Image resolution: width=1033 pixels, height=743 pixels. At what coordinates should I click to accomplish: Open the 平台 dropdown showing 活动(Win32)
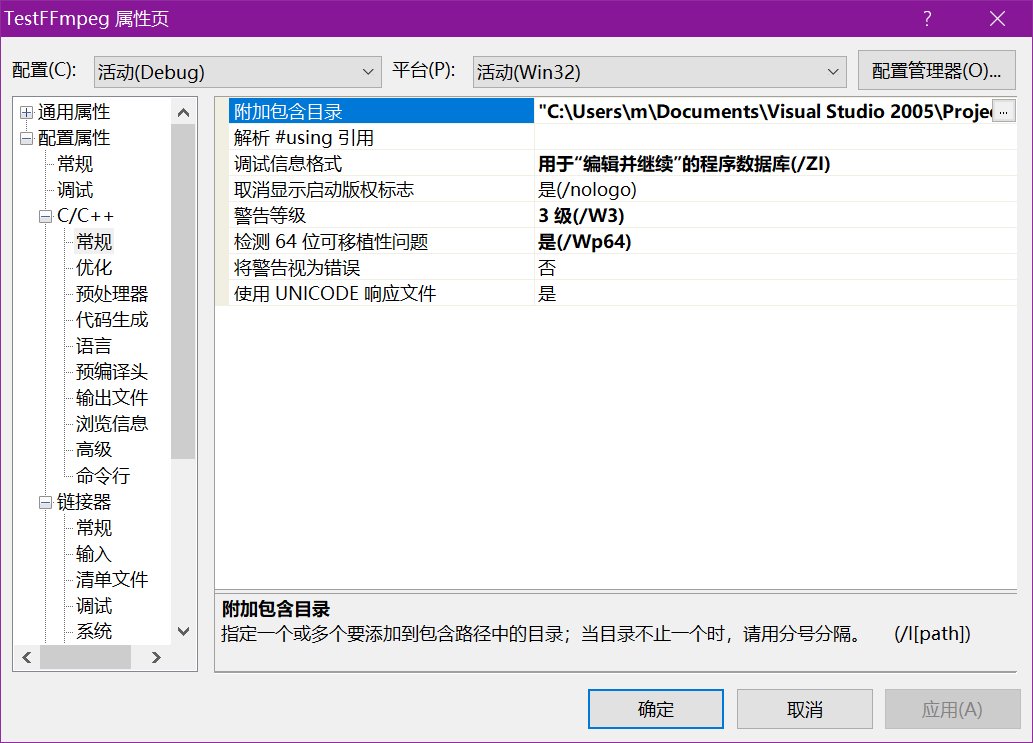click(x=659, y=72)
